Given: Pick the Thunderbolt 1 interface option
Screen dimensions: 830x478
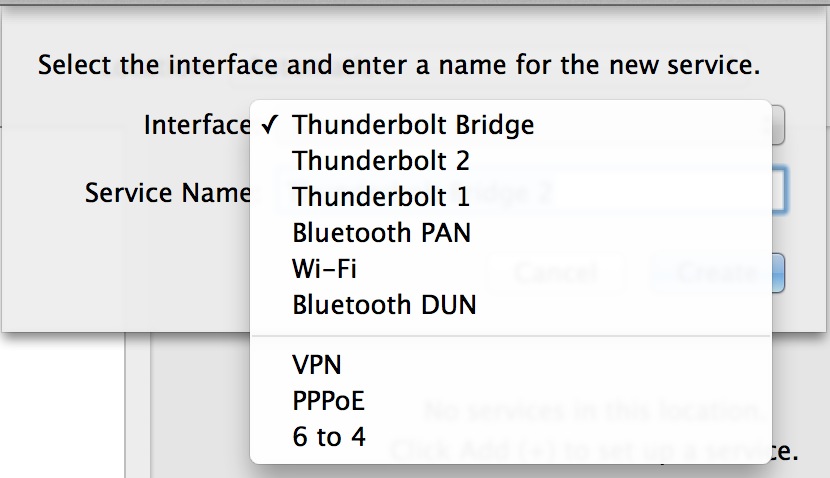Looking at the screenshot, I should [x=381, y=197].
